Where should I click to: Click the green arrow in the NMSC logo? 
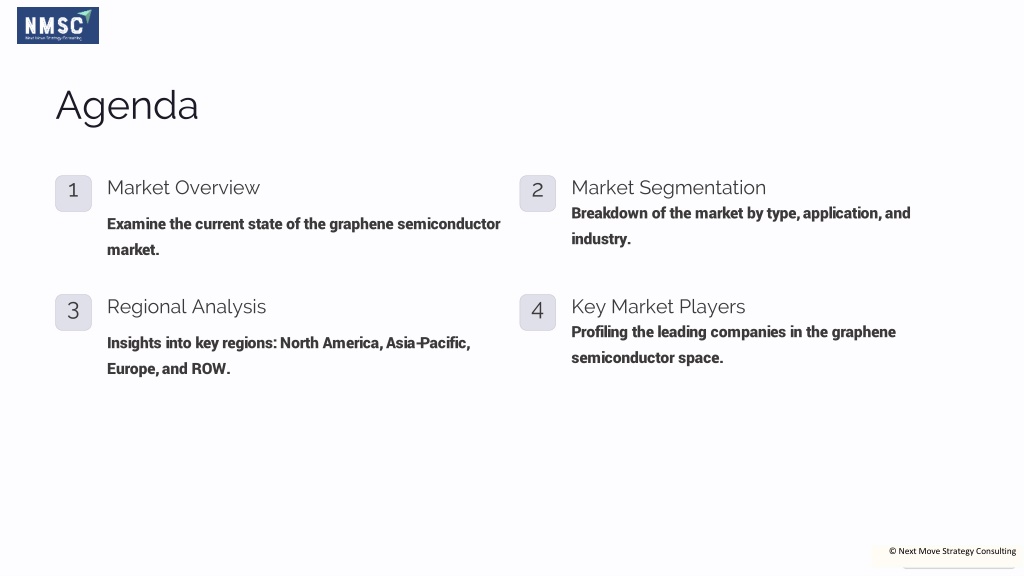click(x=85, y=16)
